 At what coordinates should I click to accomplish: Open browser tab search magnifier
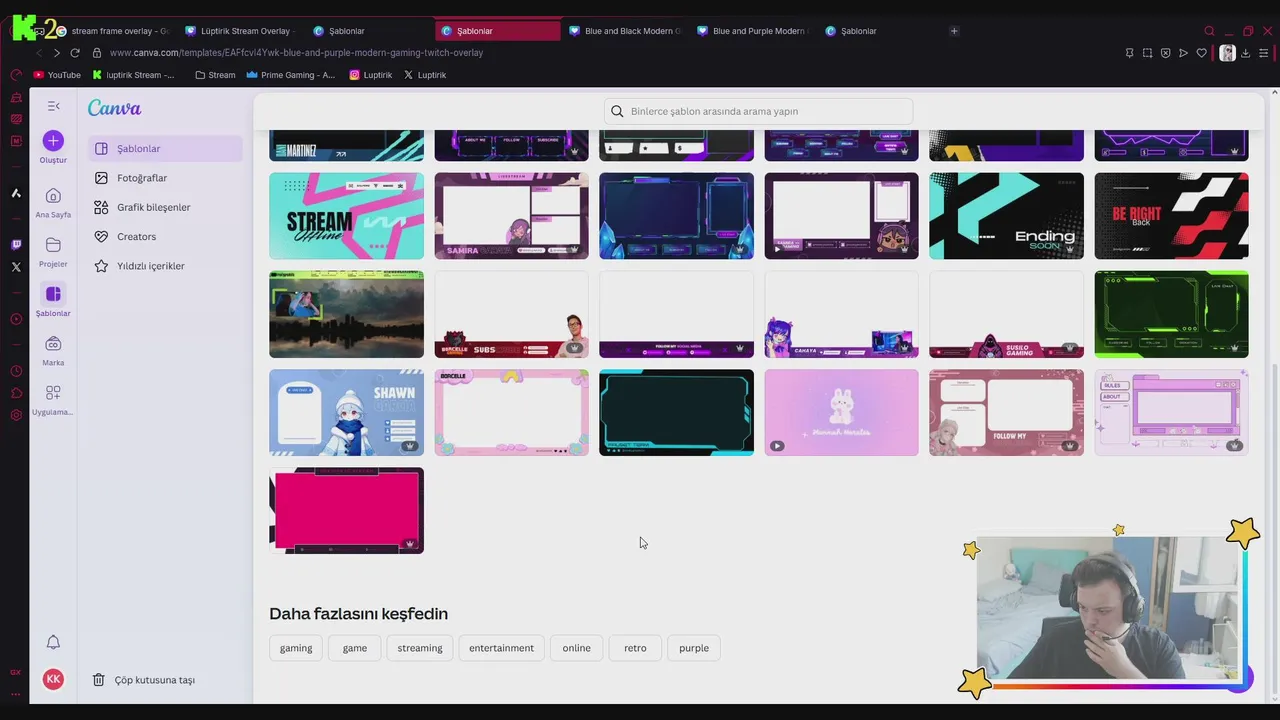[x=1209, y=31]
